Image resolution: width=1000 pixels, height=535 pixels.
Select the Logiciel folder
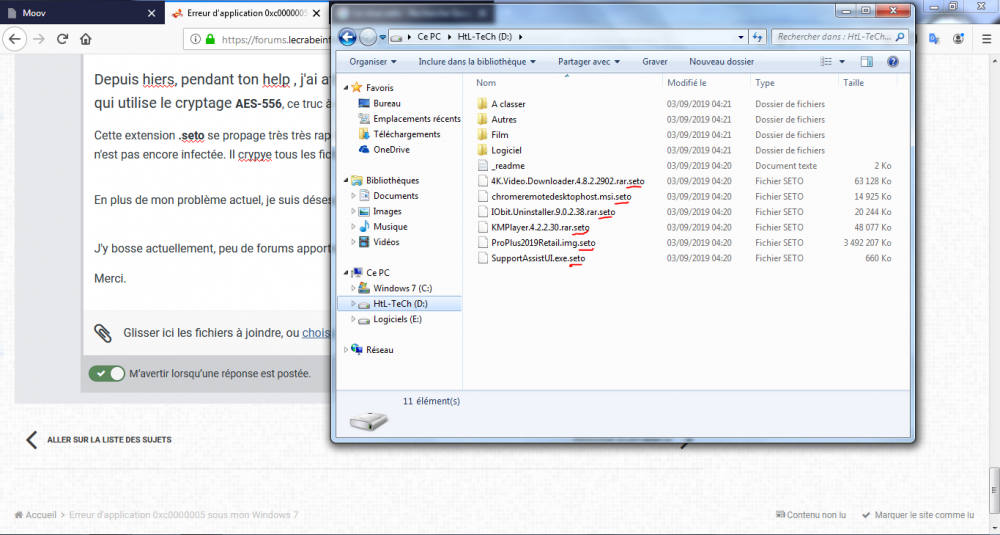(x=506, y=150)
